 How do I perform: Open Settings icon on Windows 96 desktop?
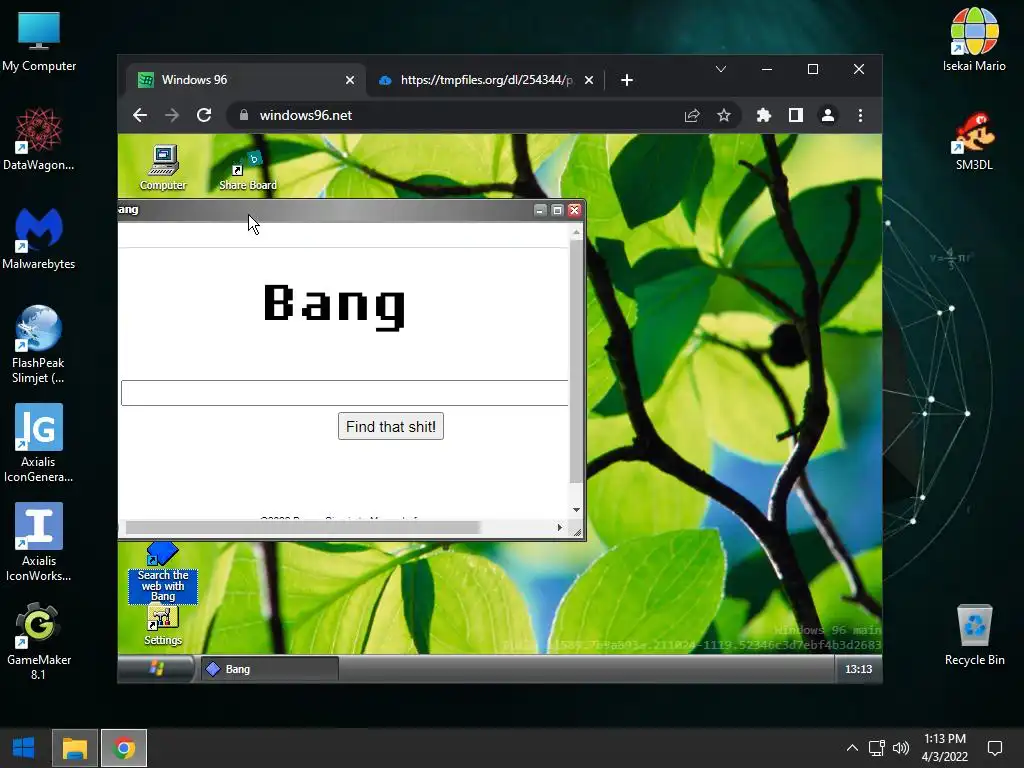click(x=163, y=626)
